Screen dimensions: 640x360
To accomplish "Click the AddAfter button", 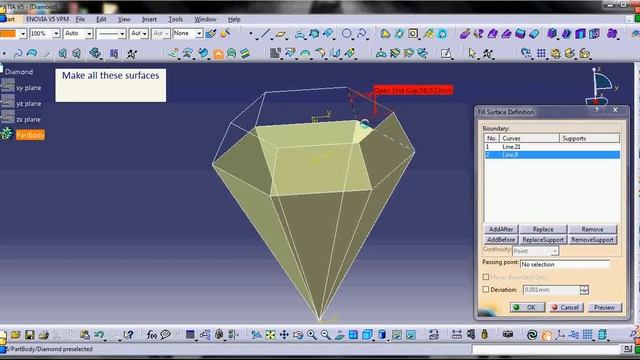I will coord(501,229).
